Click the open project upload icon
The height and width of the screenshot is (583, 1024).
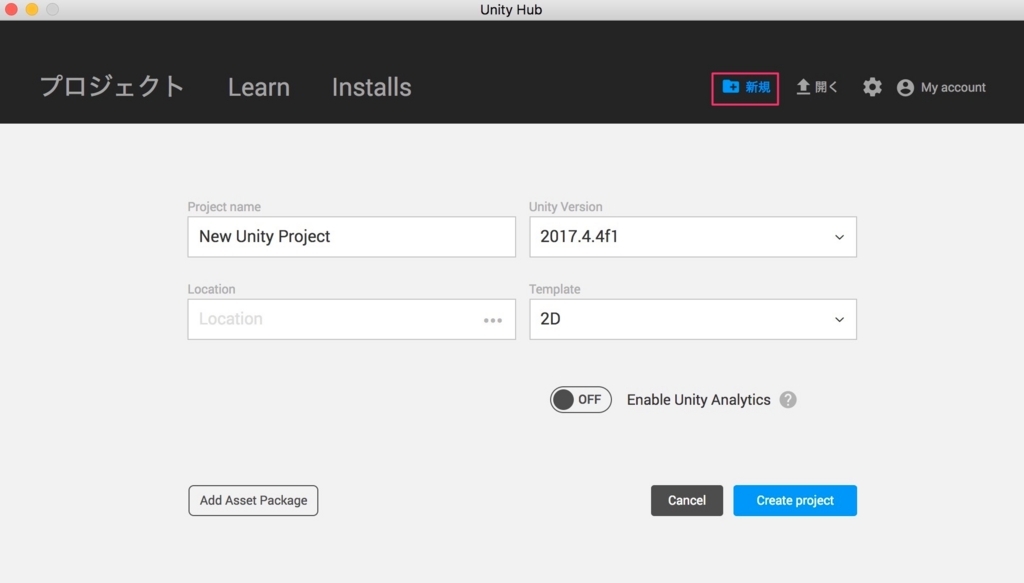click(x=803, y=87)
